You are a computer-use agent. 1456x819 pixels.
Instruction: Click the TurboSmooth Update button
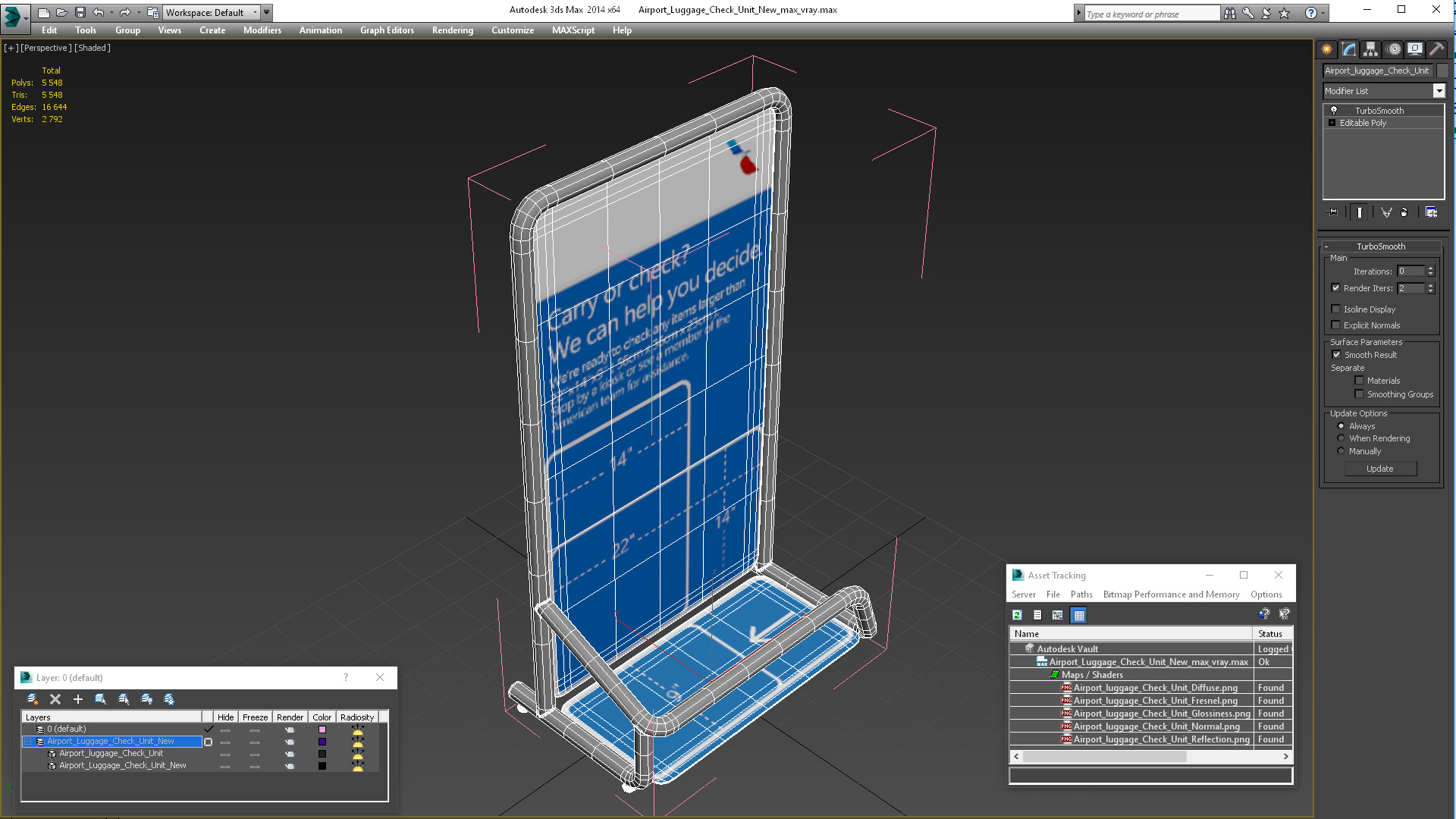pos(1380,469)
